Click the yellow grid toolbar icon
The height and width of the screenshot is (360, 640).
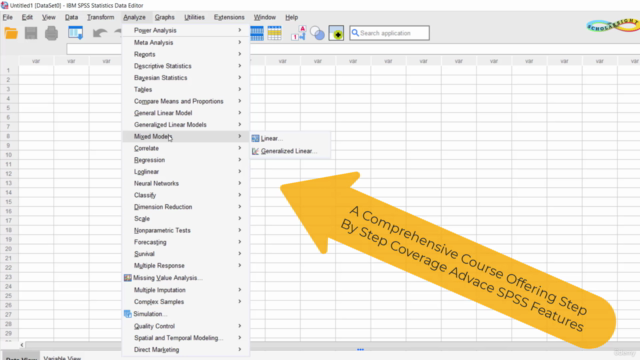tap(274, 33)
